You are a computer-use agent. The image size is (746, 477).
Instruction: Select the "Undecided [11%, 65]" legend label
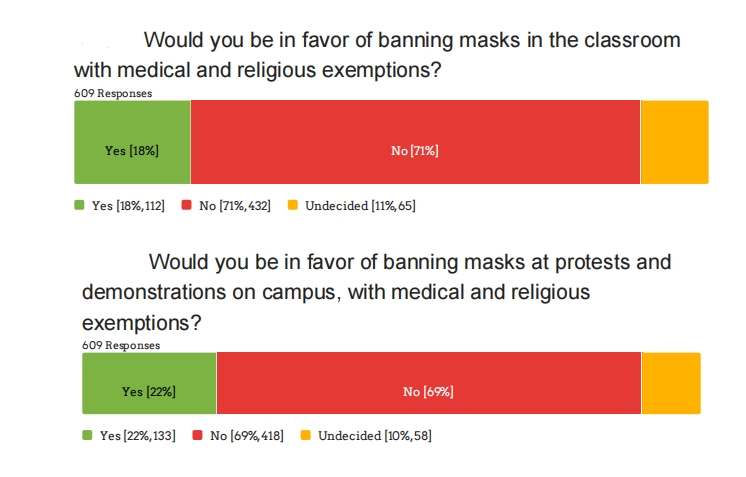tap(360, 206)
